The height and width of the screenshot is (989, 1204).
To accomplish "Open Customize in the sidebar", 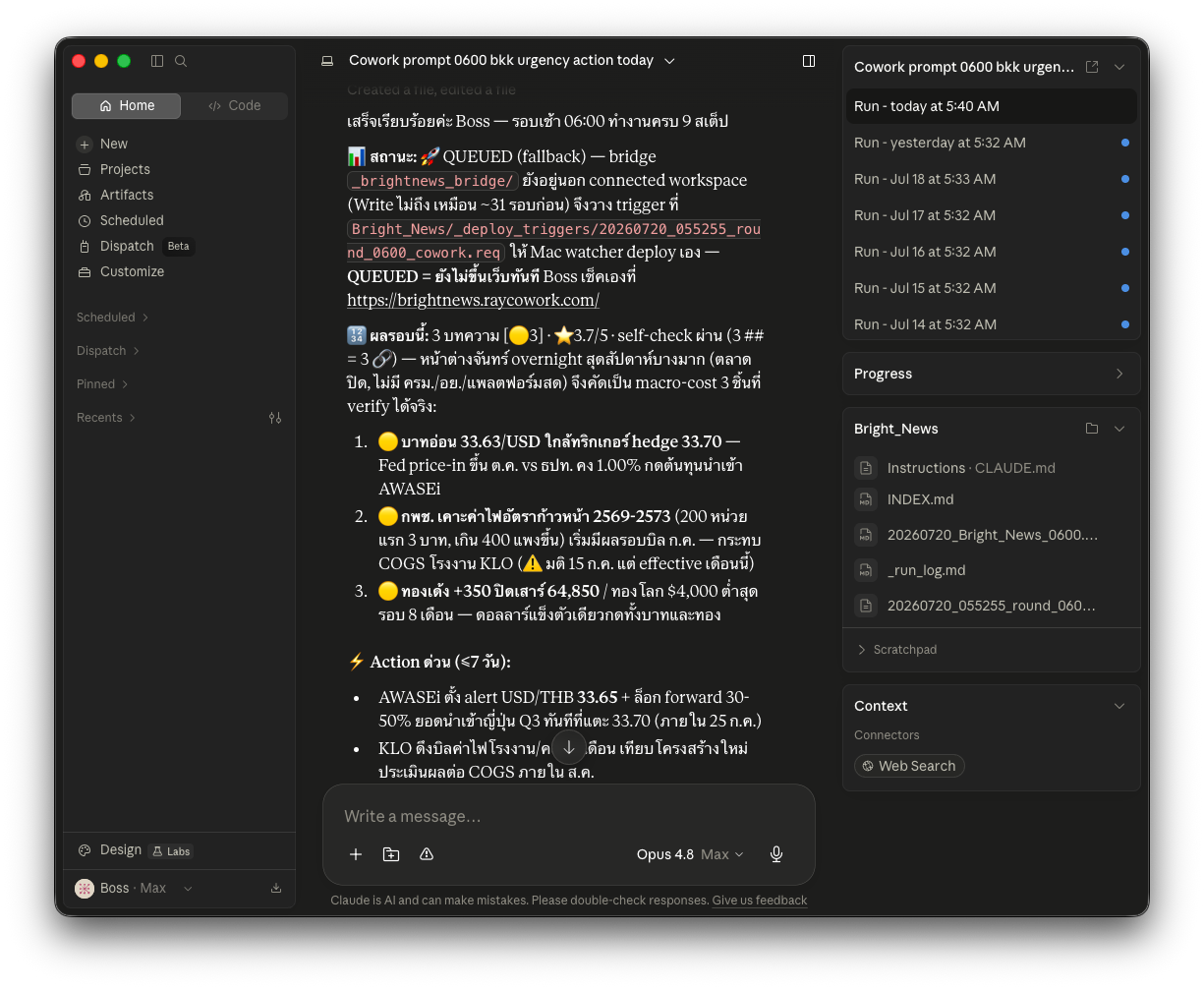I will click(132, 271).
